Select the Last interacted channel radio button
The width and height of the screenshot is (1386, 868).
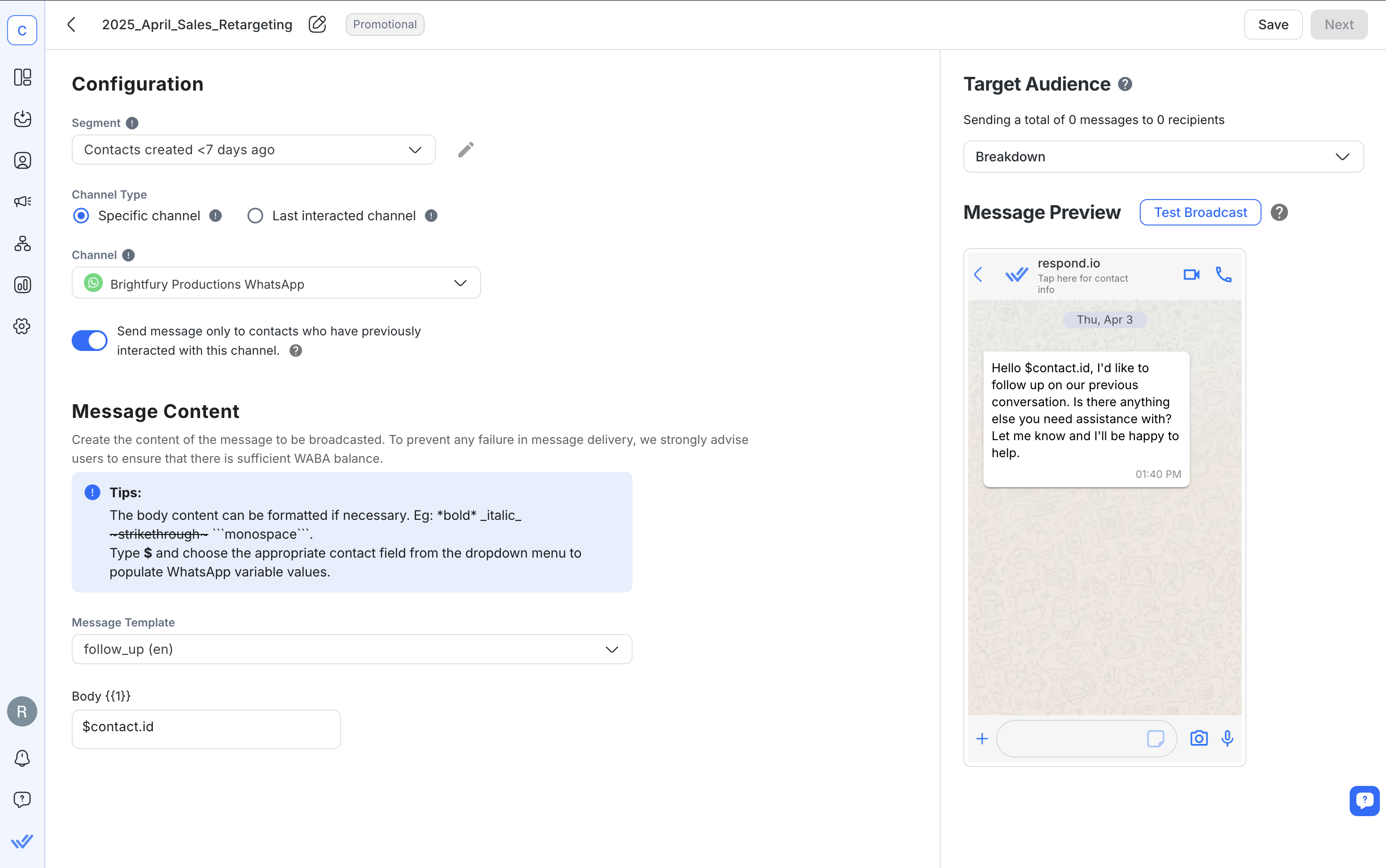click(255, 216)
